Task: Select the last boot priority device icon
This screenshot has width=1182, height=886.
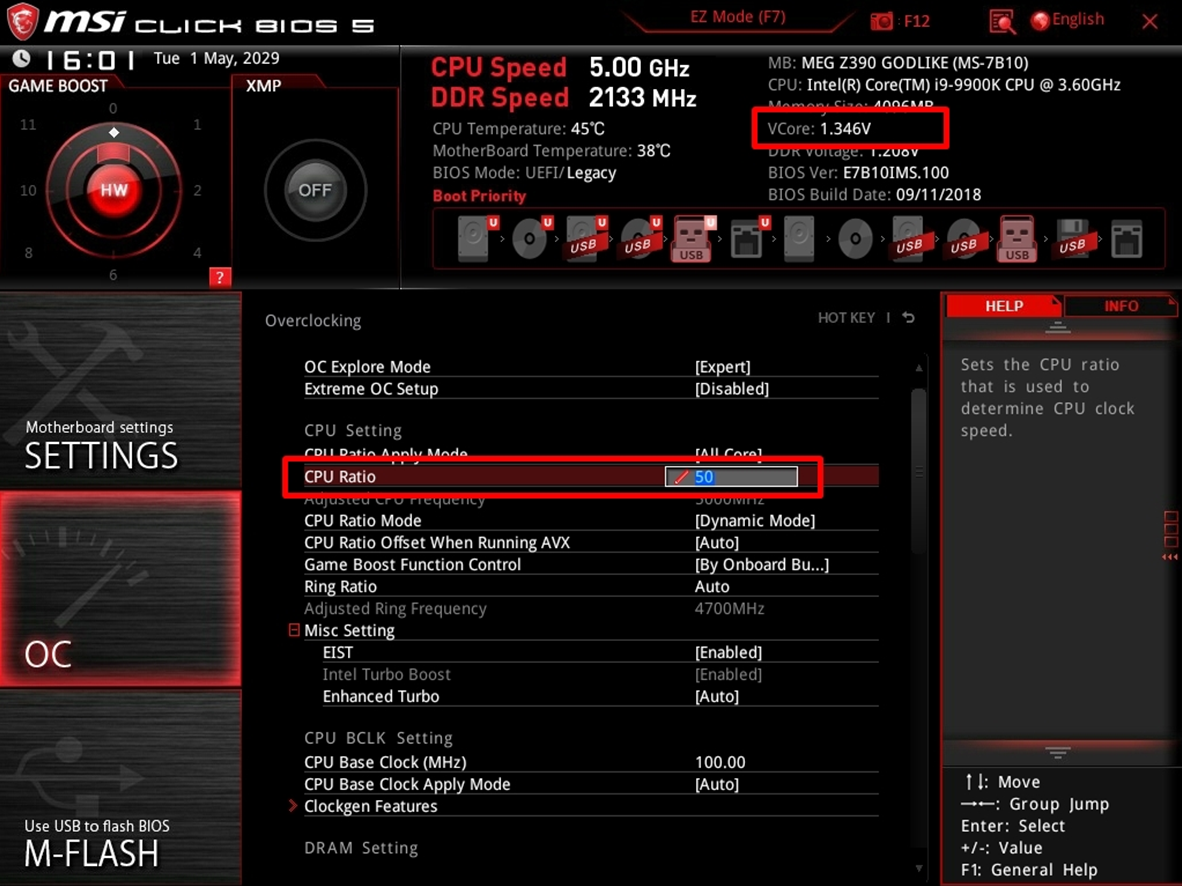Action: (x=1127, y=239)
